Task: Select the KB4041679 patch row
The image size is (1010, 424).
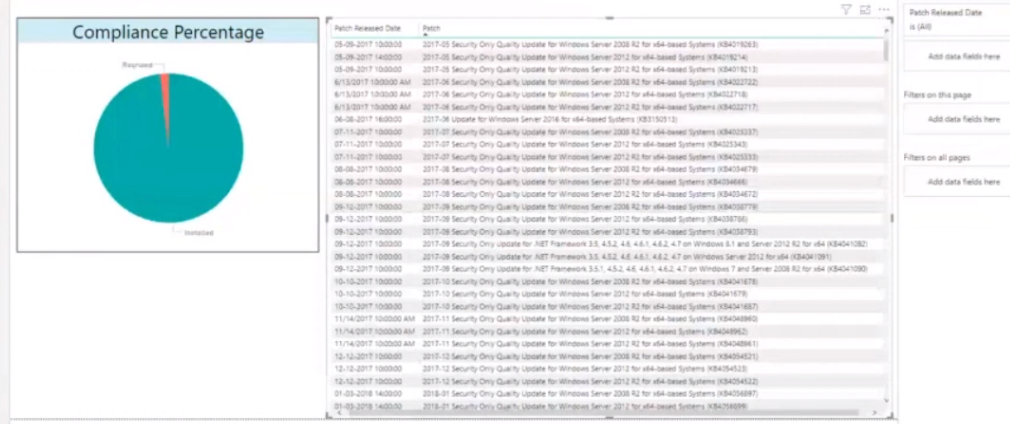Action: pyautogui.click(x=608, y=294)
